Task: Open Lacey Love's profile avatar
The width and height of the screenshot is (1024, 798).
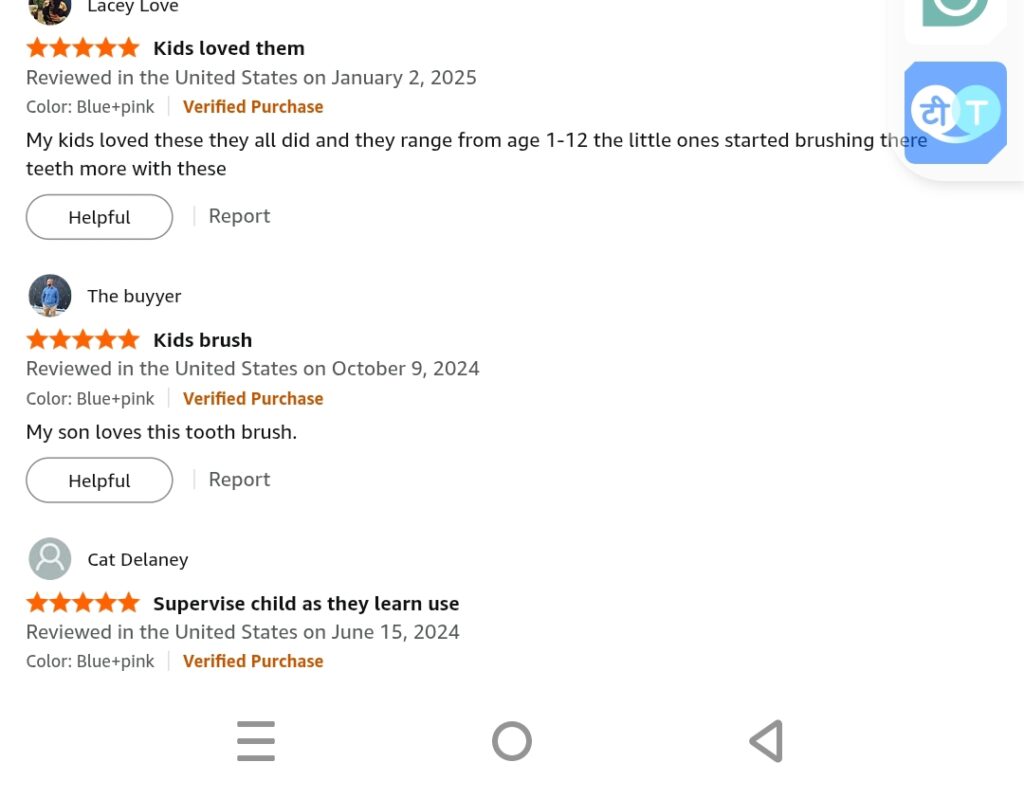Action: coord(50,11)
